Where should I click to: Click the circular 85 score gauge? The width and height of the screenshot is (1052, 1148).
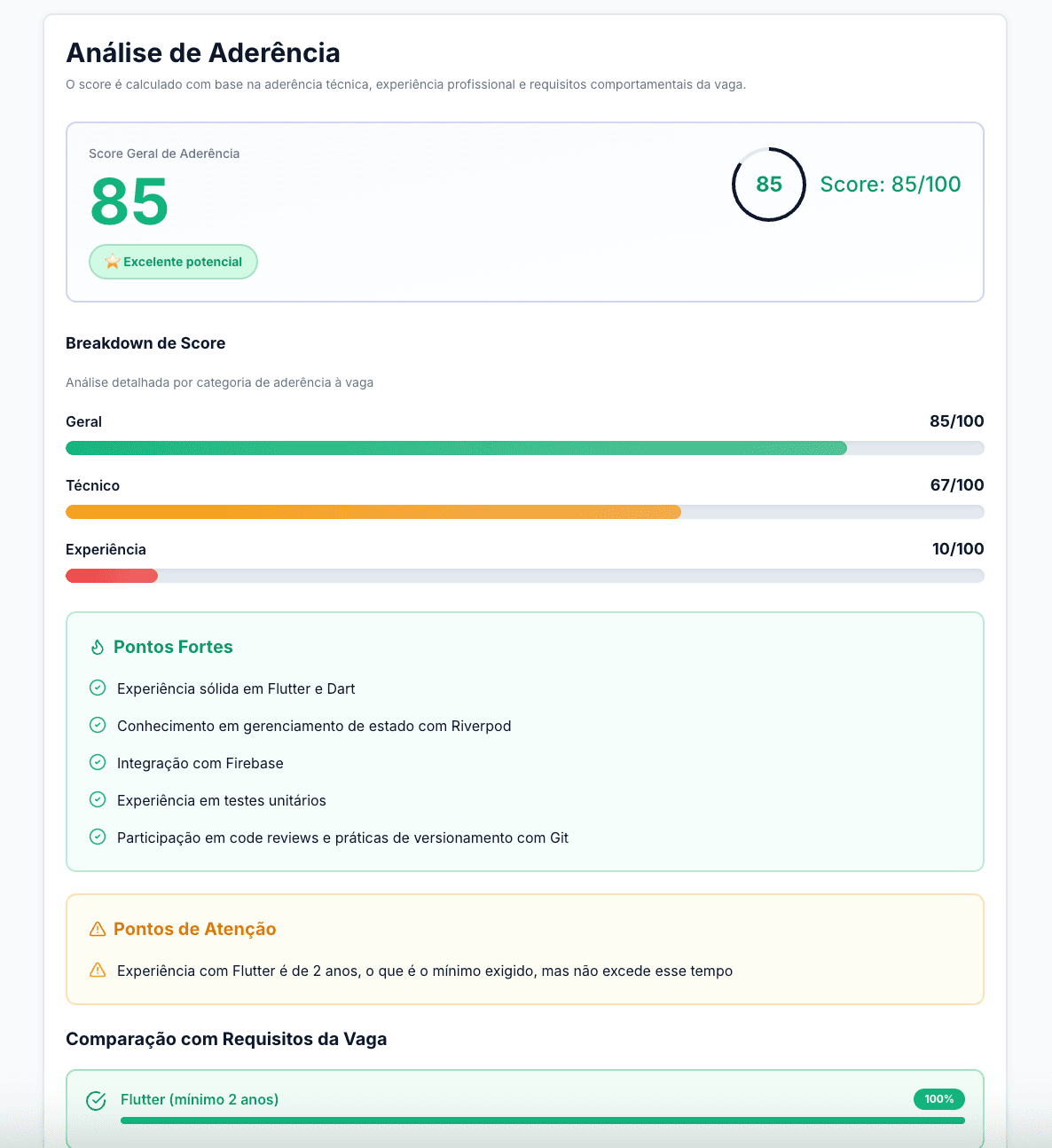tap(767, 185)
